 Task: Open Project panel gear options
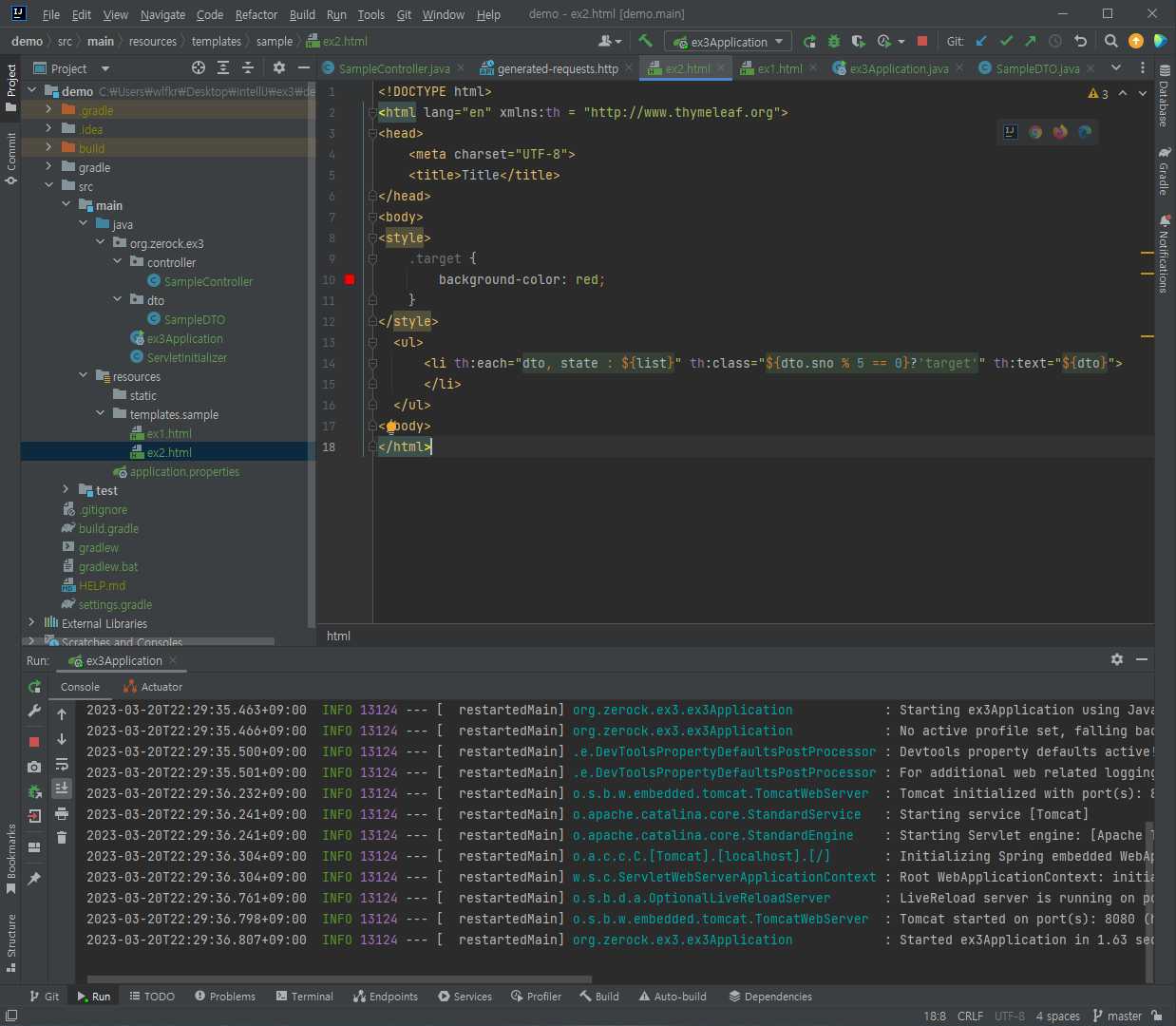click(278, 67)
